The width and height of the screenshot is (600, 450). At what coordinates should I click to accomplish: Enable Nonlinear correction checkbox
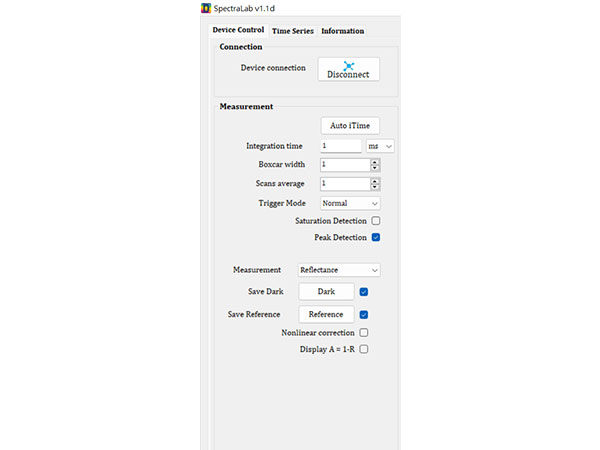[364, 333]
